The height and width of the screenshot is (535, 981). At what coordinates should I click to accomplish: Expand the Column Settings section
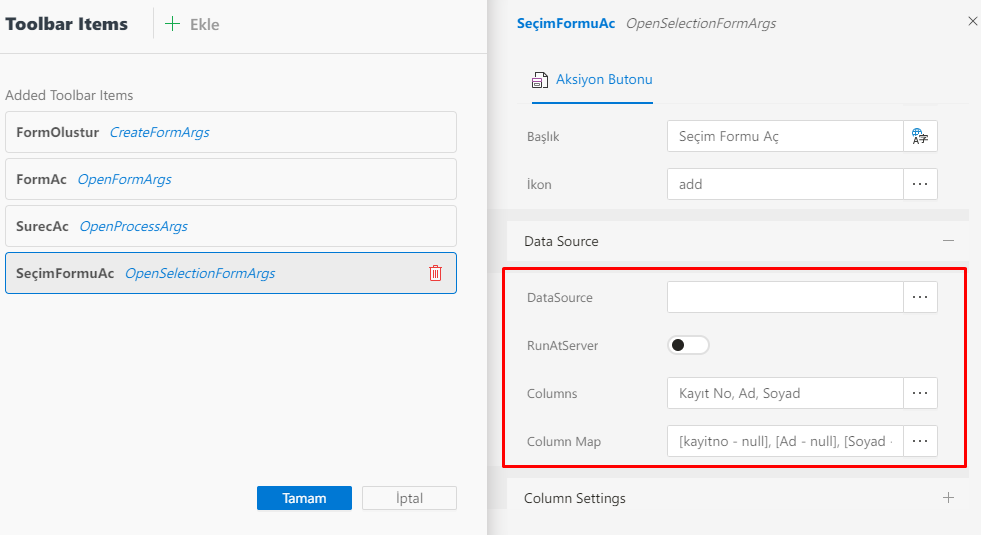point(948,498)
